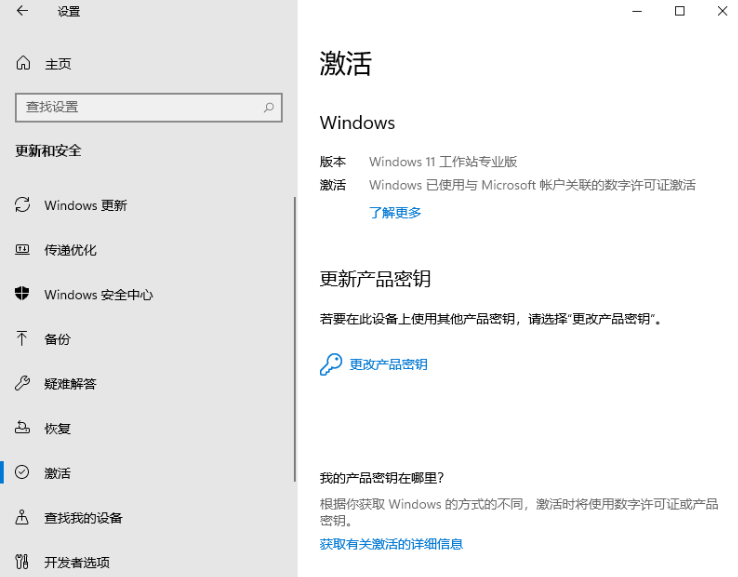Click the home icon beside 主页

click(23, 63)
